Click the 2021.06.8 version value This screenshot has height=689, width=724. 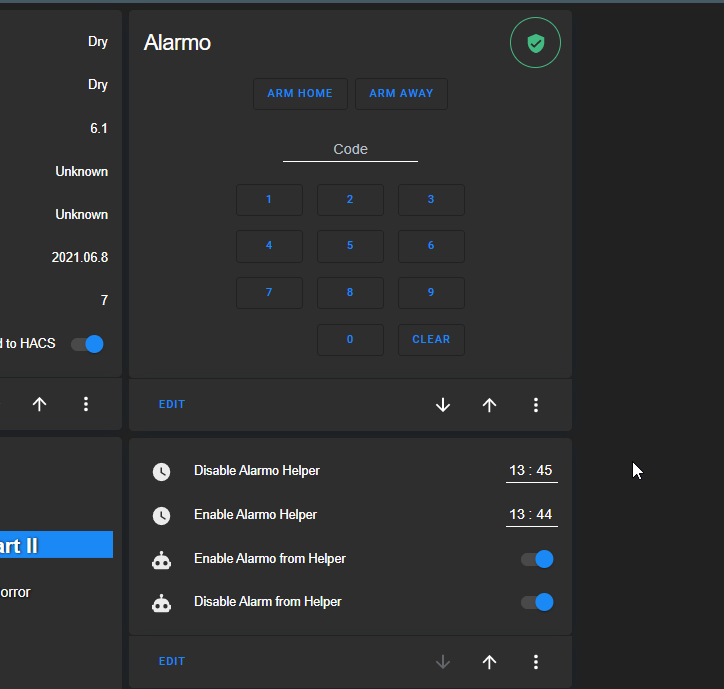point(80,258)
